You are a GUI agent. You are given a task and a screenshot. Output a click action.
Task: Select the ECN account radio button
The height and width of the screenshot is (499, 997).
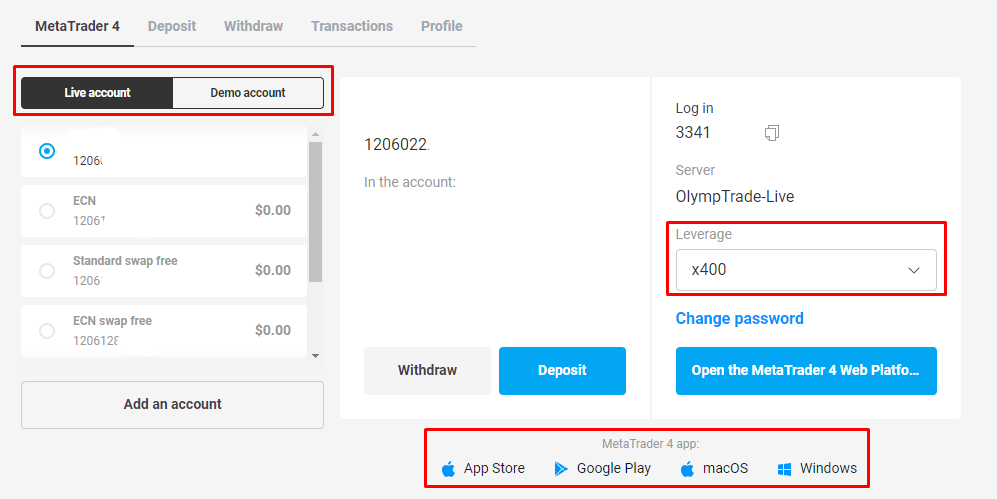[46, 210]
